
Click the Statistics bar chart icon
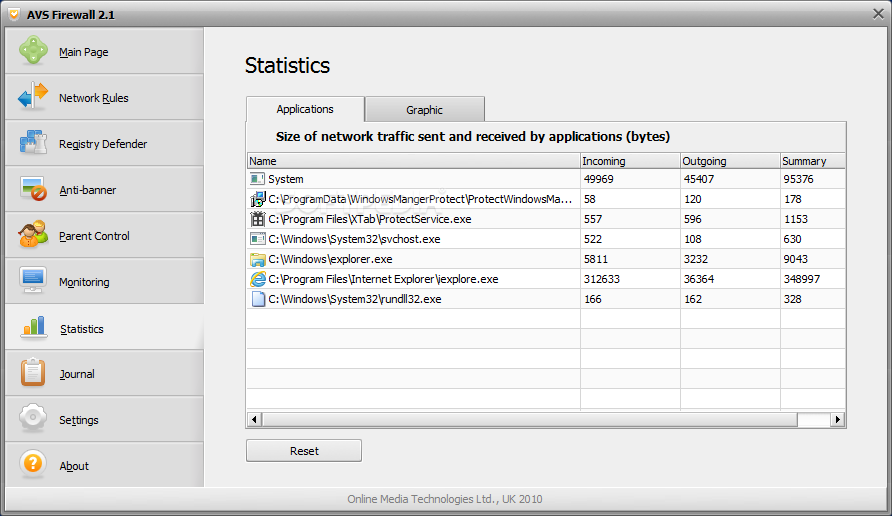(x=33, y=327)
